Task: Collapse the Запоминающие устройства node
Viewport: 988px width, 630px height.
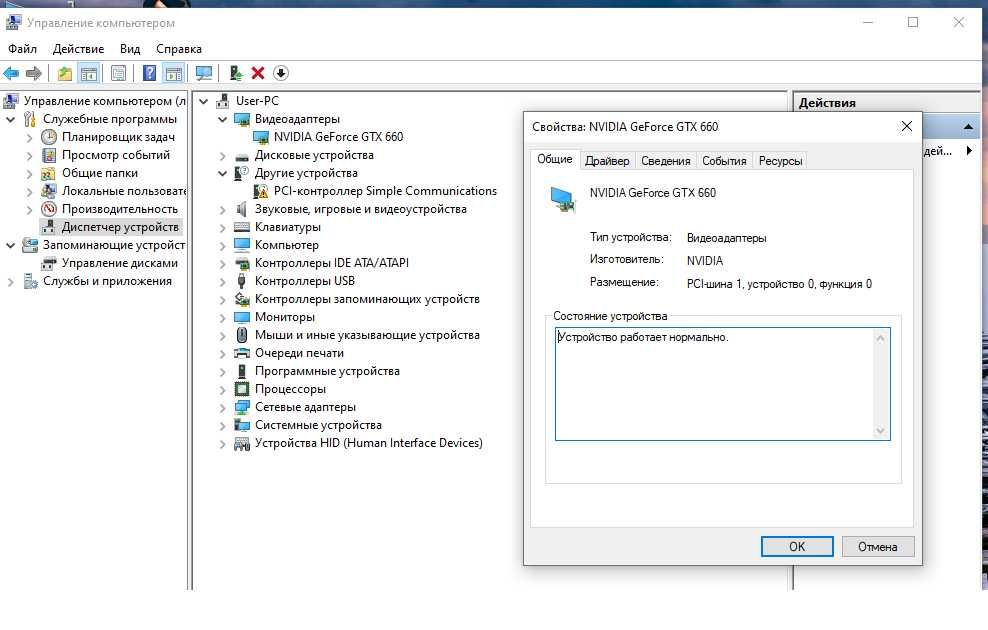Action: (x=11, y=245)
